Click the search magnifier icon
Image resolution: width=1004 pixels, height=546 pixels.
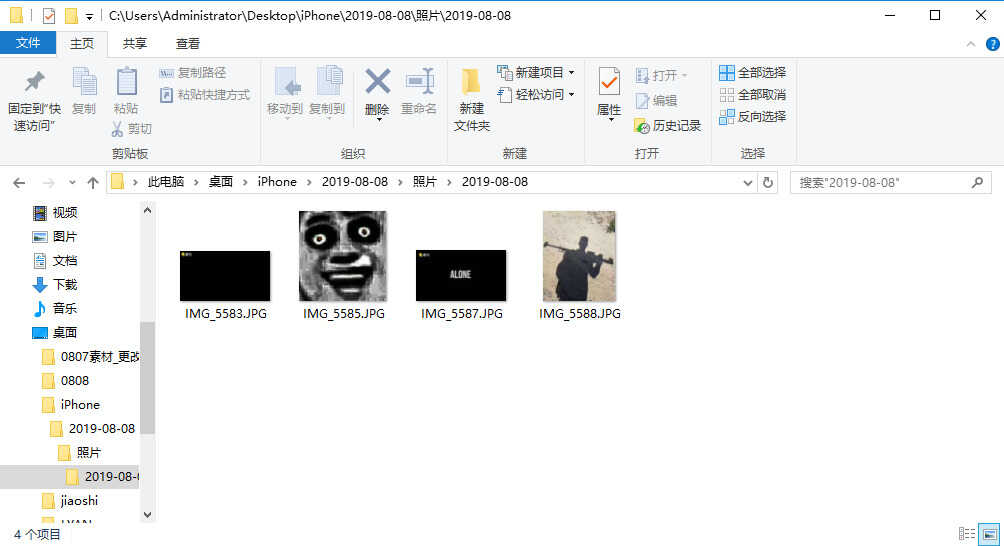point(977,183)
